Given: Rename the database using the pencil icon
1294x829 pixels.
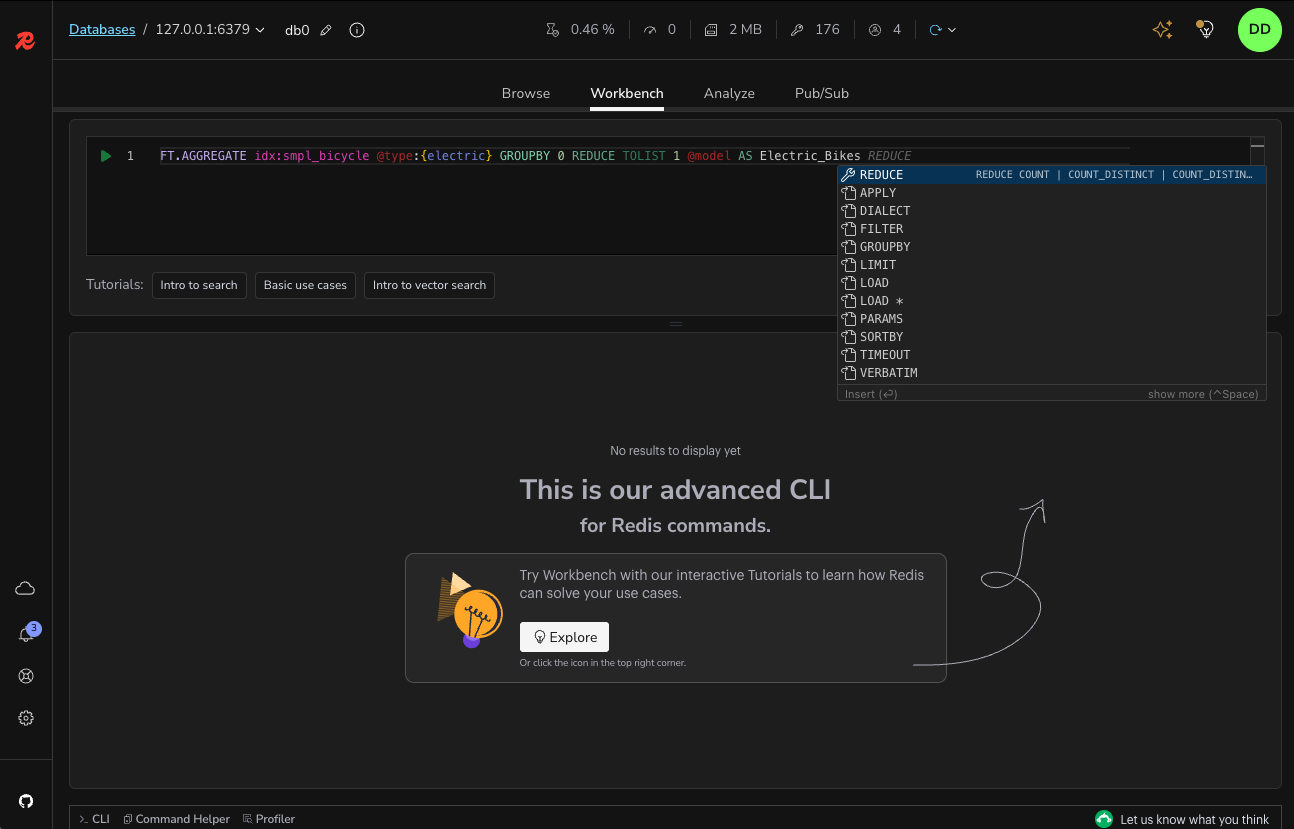Looking at the screenshot, I should click(325, 30).
